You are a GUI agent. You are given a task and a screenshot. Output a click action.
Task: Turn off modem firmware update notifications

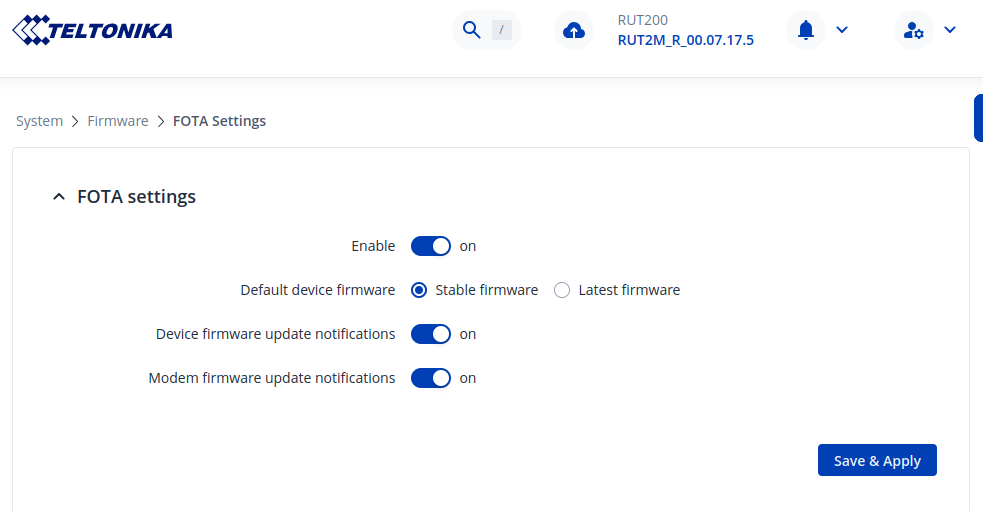click(x=431, y=378)
